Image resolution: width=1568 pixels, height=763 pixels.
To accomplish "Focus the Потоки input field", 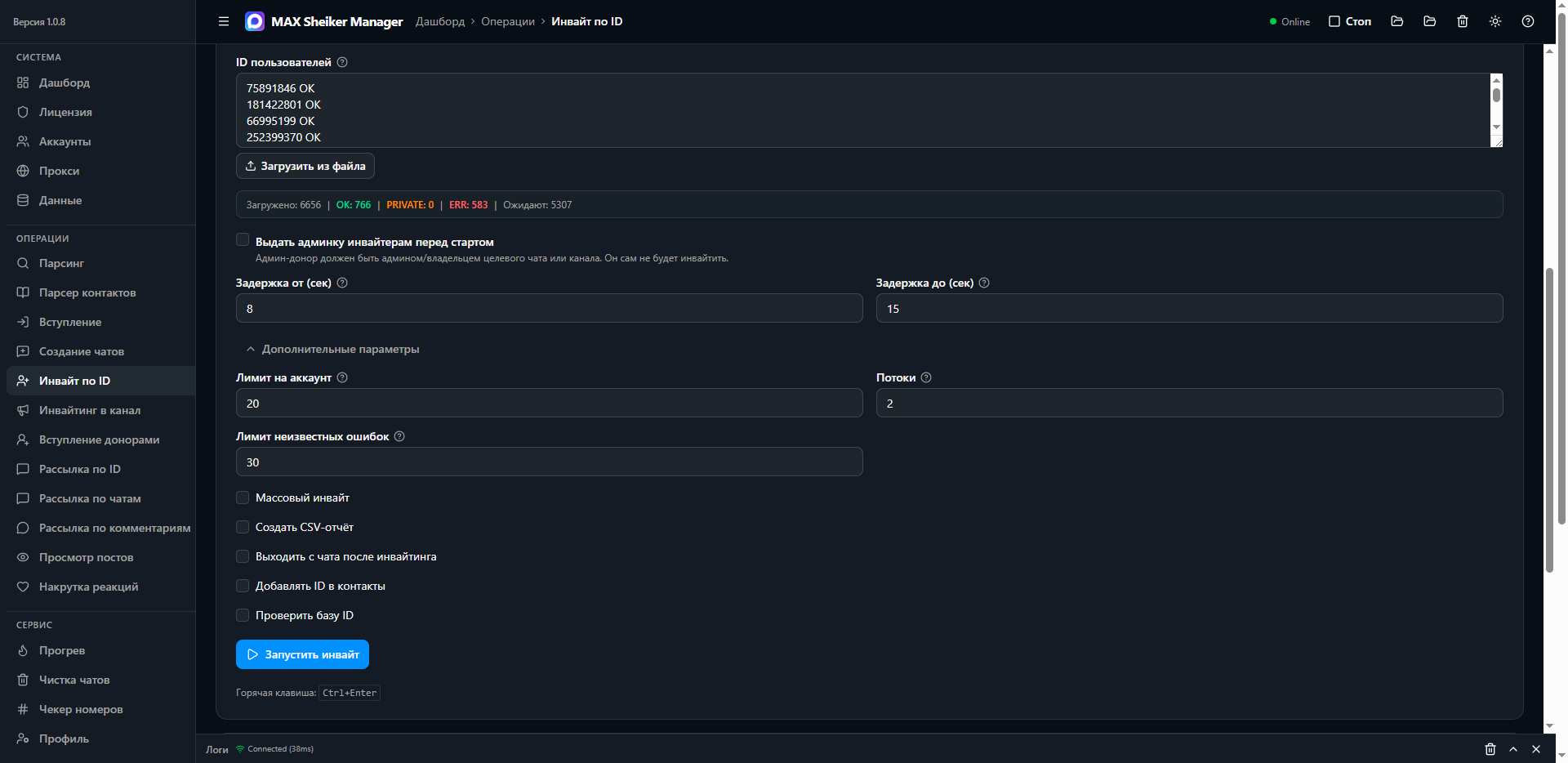I will pos(1190,403).
